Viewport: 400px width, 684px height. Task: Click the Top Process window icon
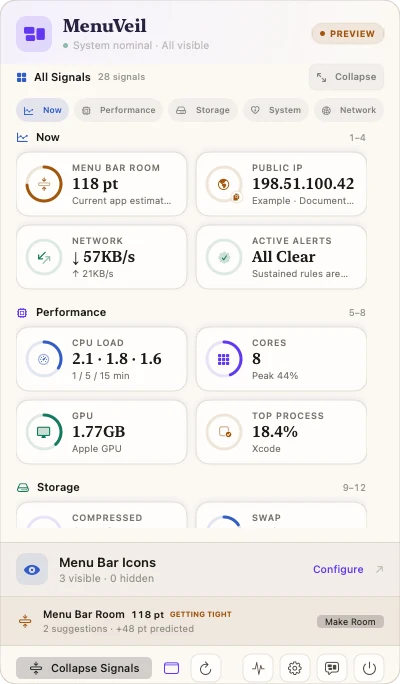224,432
